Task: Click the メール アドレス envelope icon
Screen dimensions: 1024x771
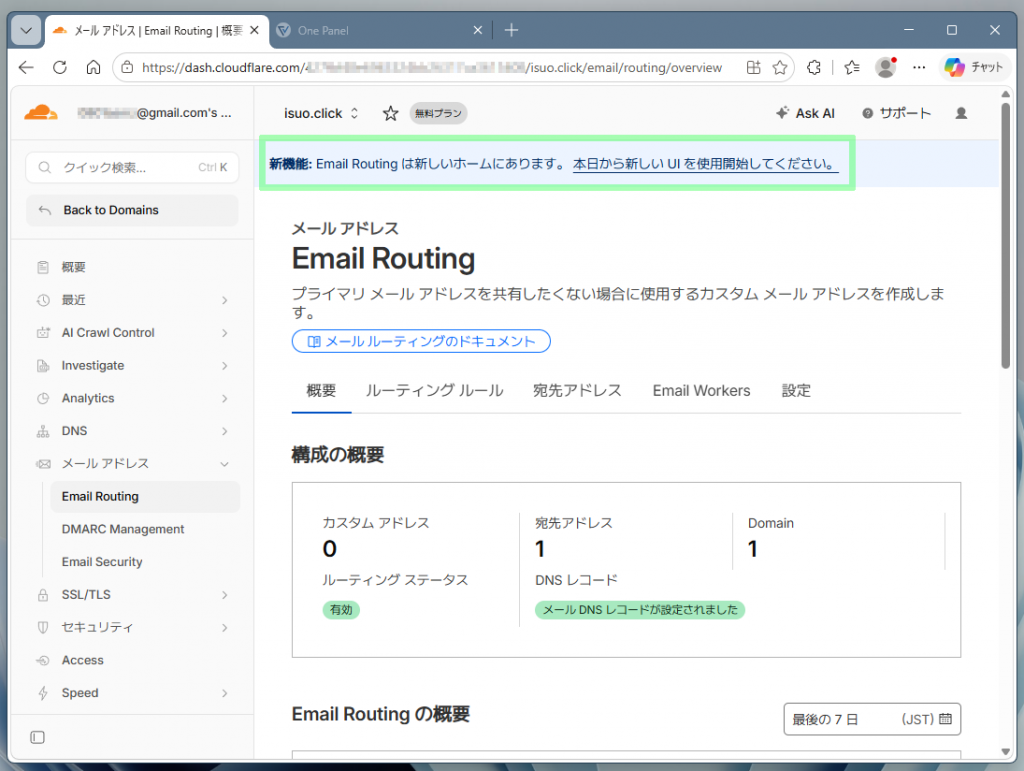Action: pos(43,464)
